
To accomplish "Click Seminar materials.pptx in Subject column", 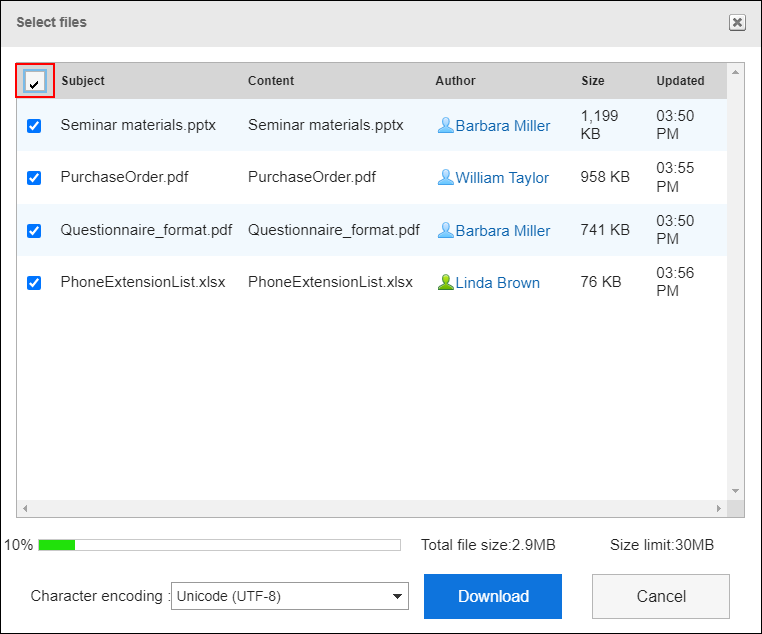I will click(x=138, y=125).
